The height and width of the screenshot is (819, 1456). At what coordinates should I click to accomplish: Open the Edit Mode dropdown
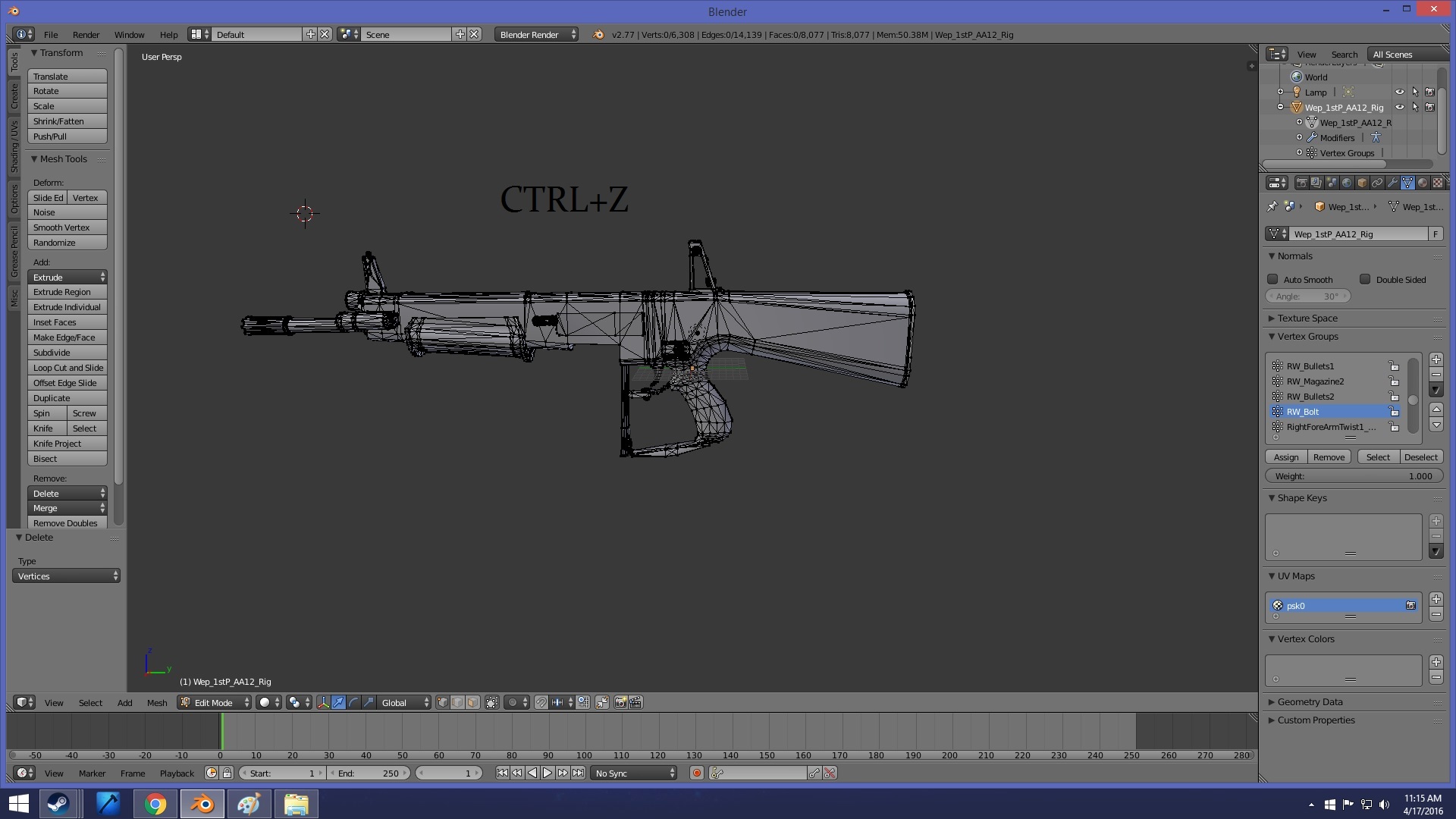tap(215, 703)
